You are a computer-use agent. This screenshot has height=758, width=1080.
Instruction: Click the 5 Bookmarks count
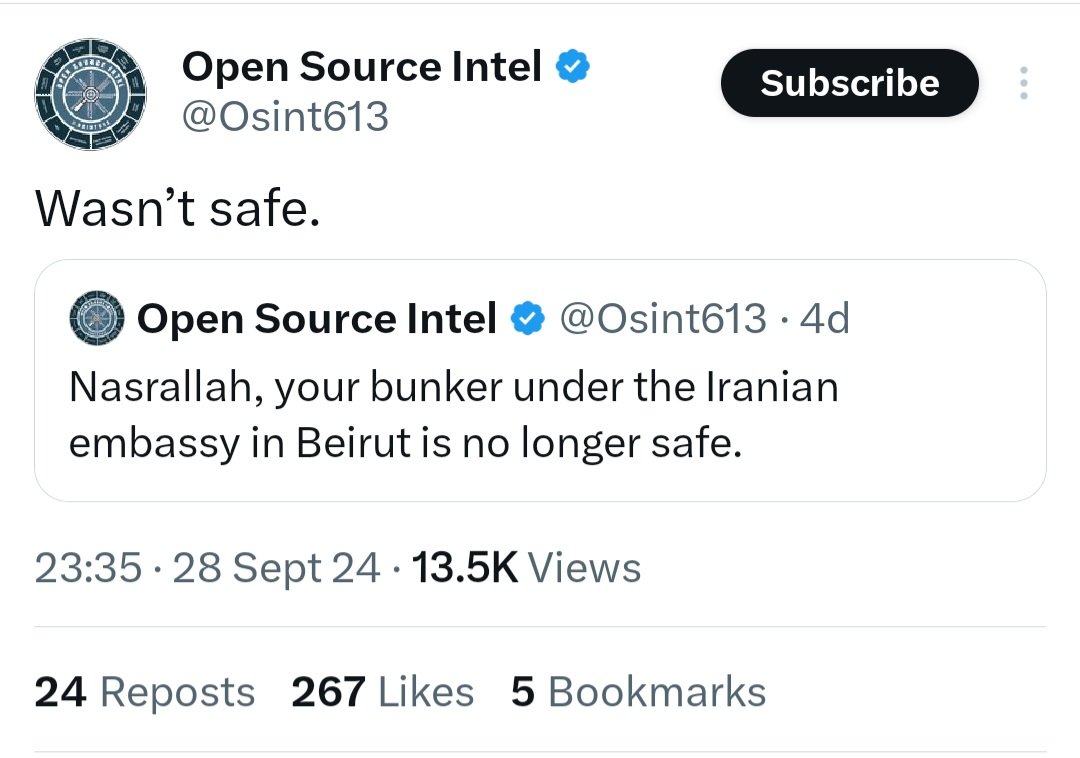(x=638, y=692)
